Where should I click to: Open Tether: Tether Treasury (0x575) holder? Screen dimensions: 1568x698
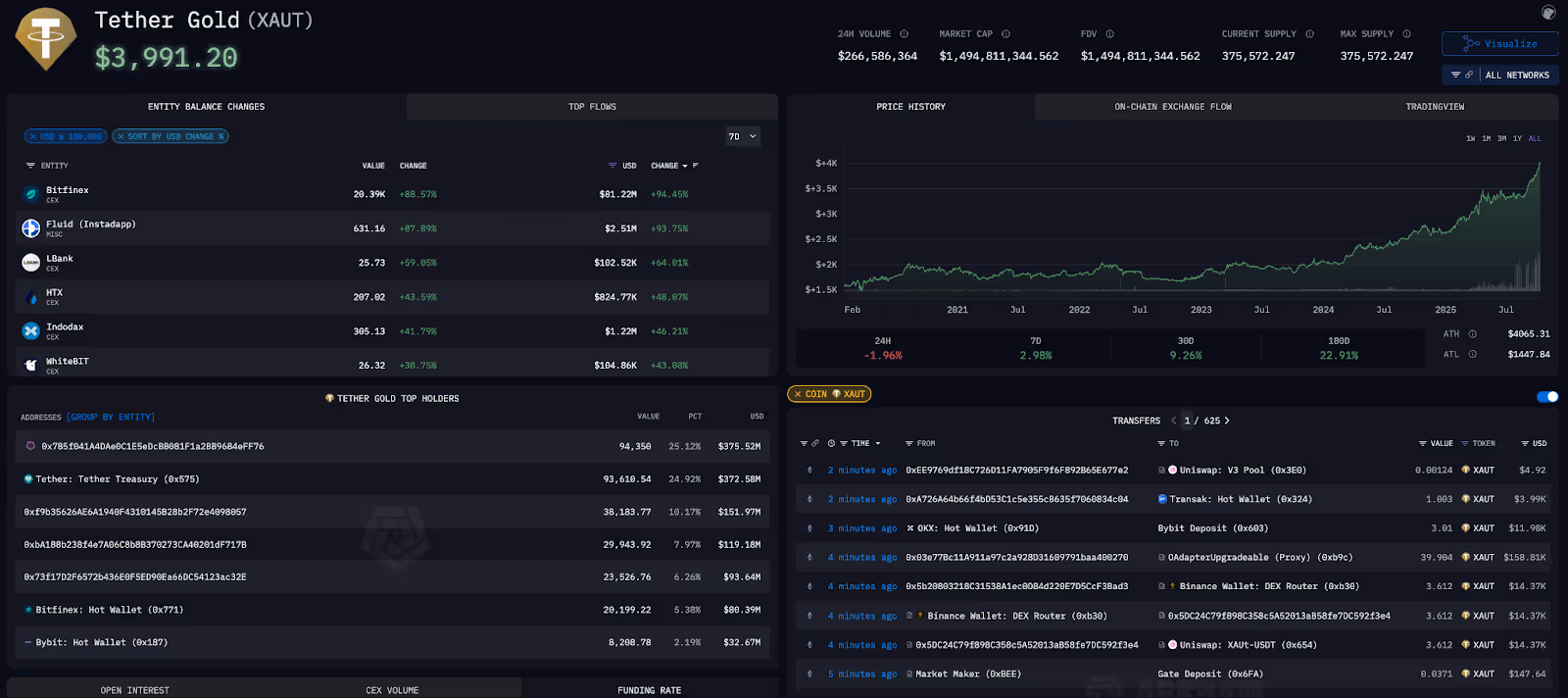117,479
